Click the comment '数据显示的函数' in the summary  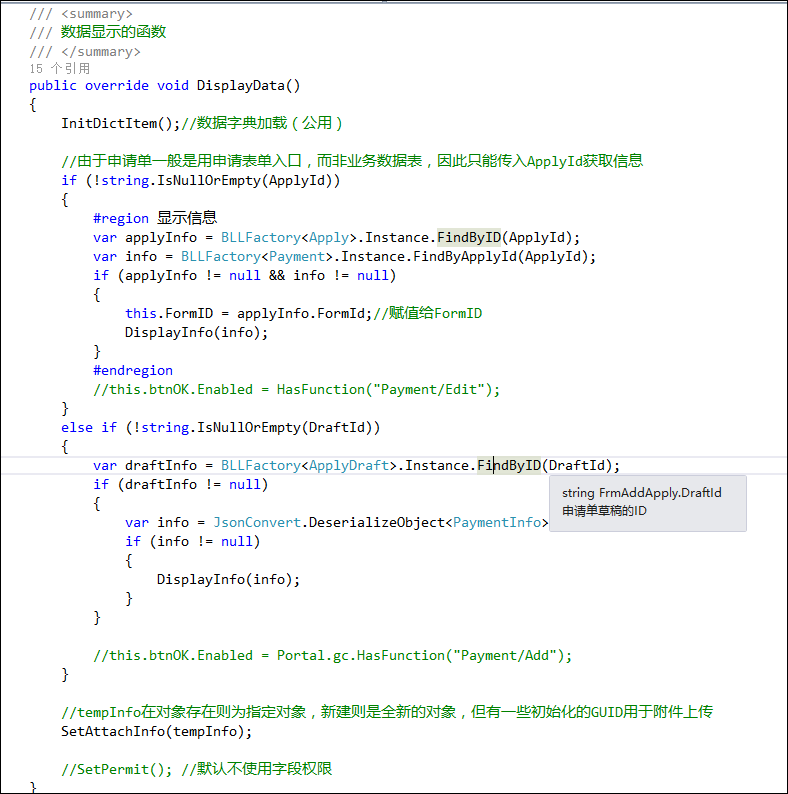tap(113, 32)
